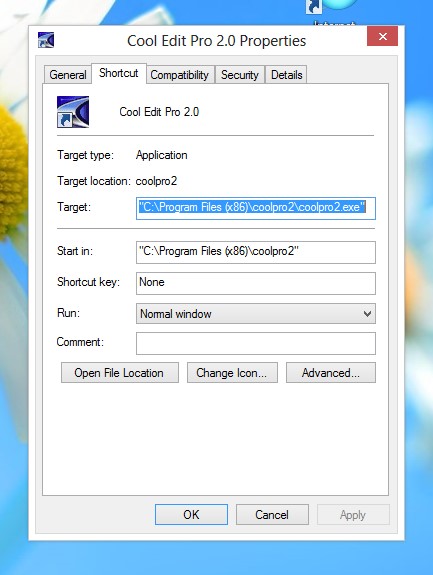Click the 'Cool Edit Pro 2.0 Properties' window title
The image size is (433, 575).
point(216,41)
